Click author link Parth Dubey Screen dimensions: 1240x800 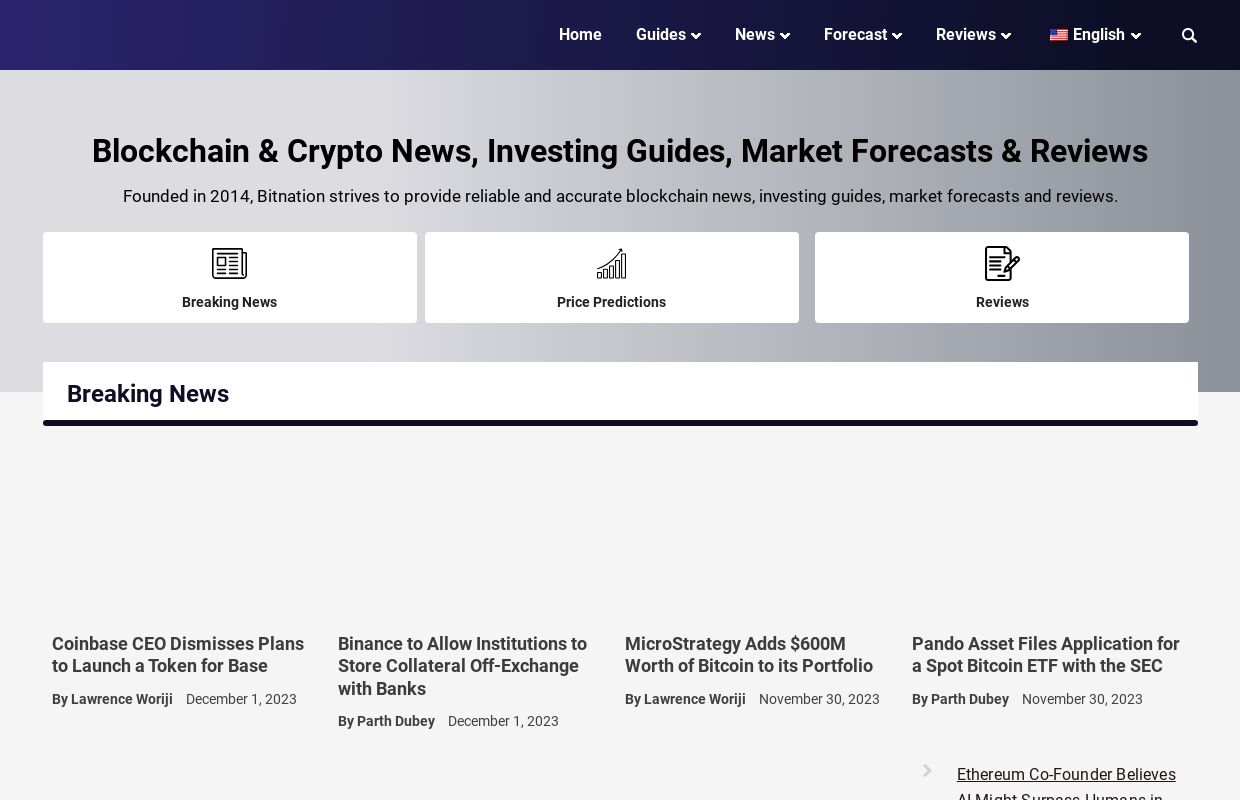coord(396,721)
